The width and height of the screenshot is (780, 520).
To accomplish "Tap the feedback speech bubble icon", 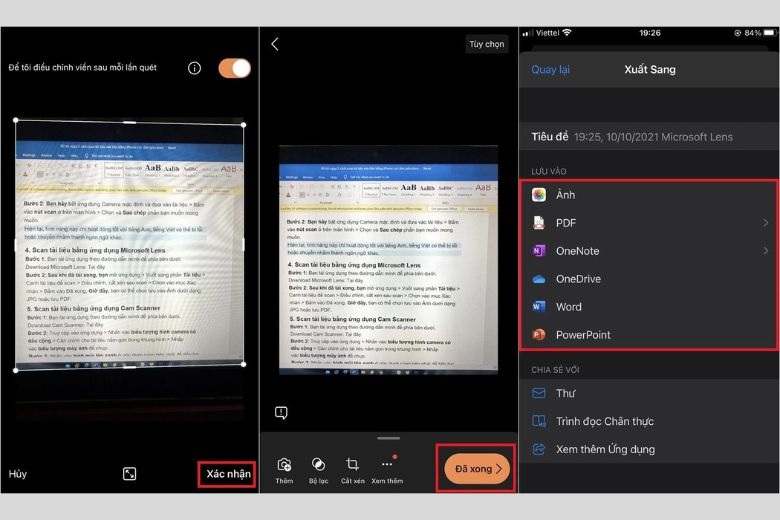I will [281, 413].
